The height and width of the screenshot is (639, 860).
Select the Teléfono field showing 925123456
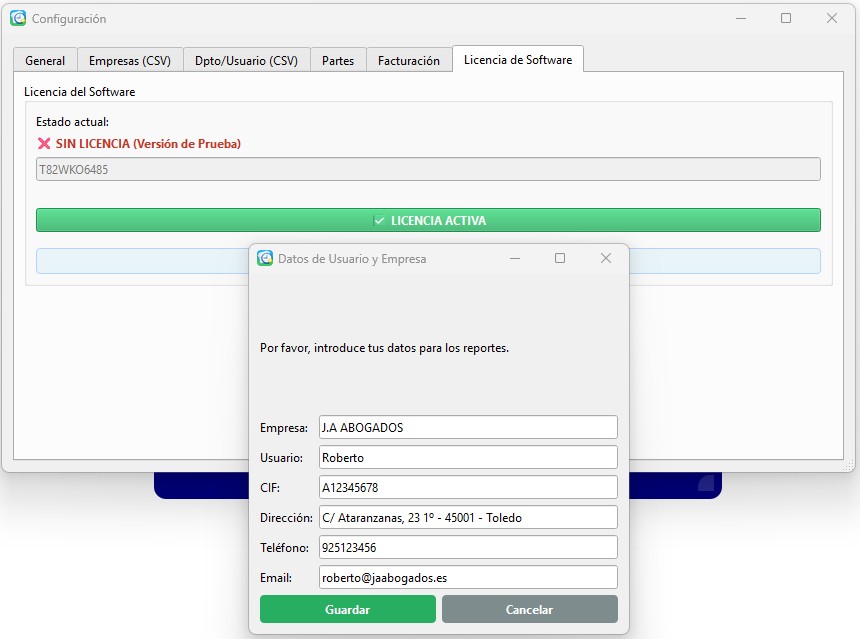click(467, 546)
